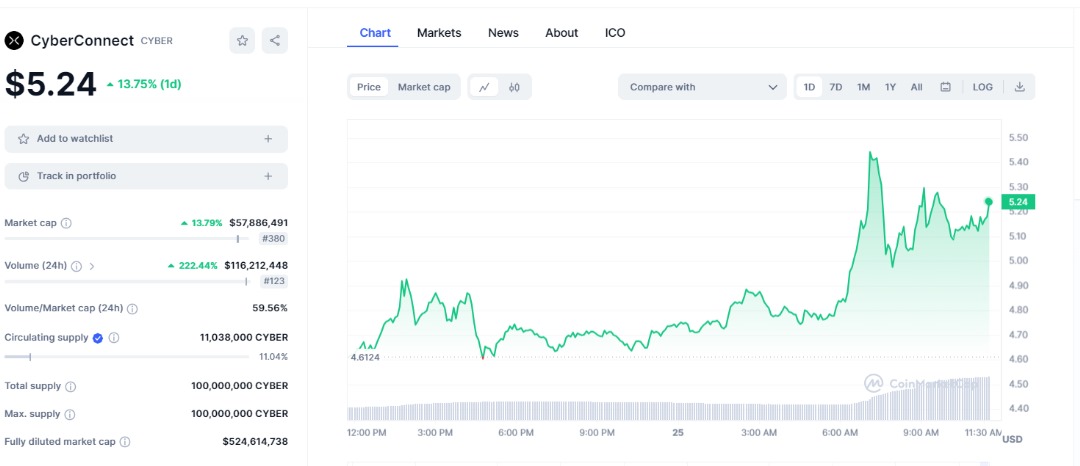
Task: Select the Market cap chart toggle
Action: tap(424, 87)
